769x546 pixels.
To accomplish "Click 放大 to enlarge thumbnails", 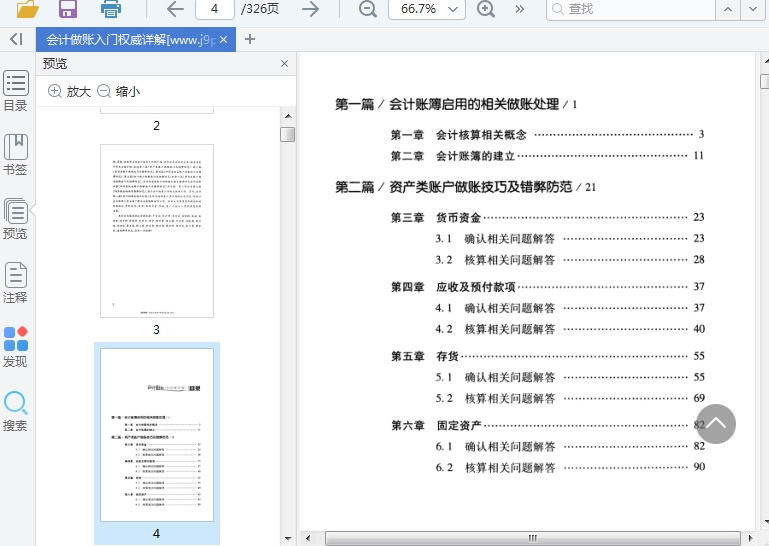I will (69, 91).
